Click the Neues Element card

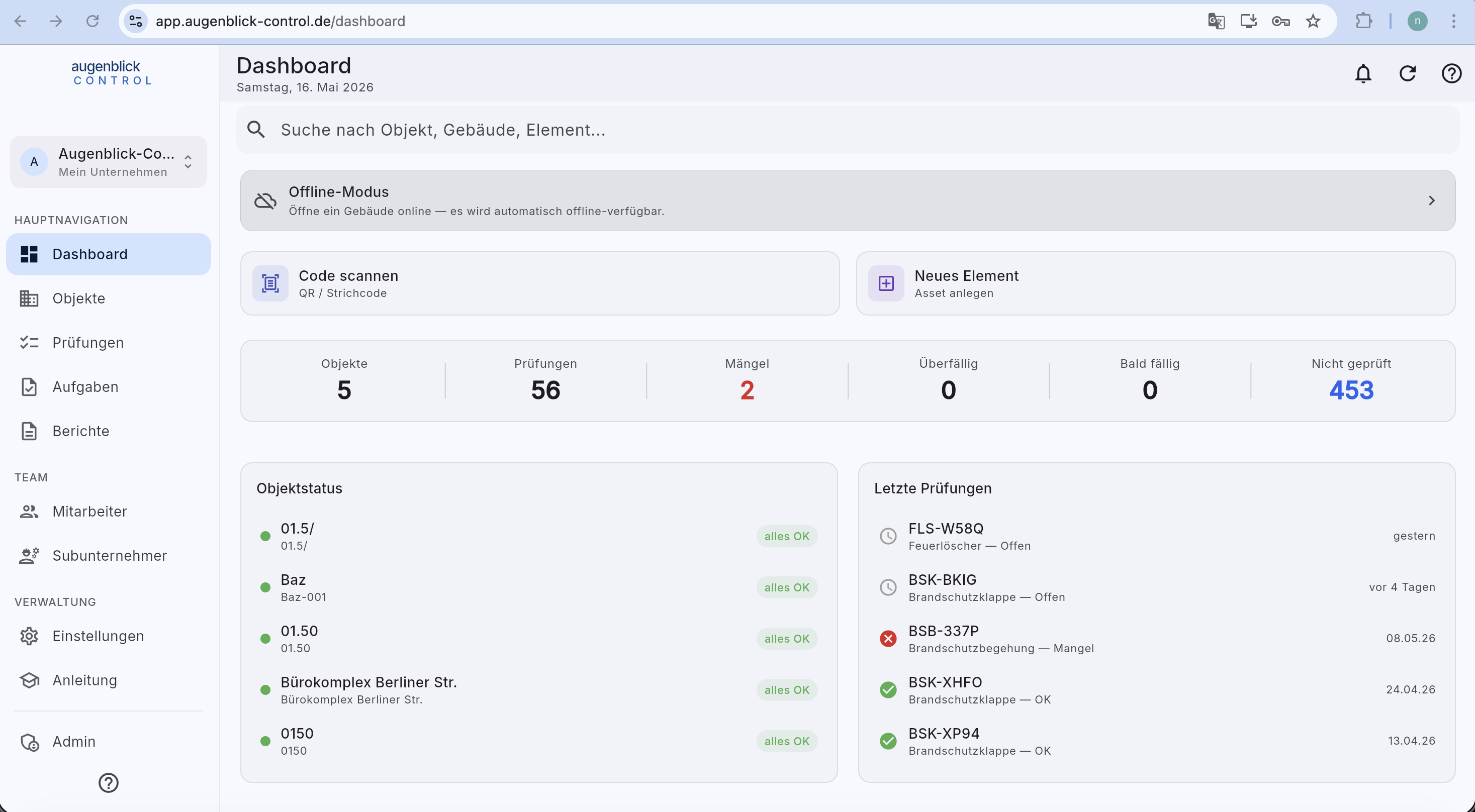point(1155,283)
